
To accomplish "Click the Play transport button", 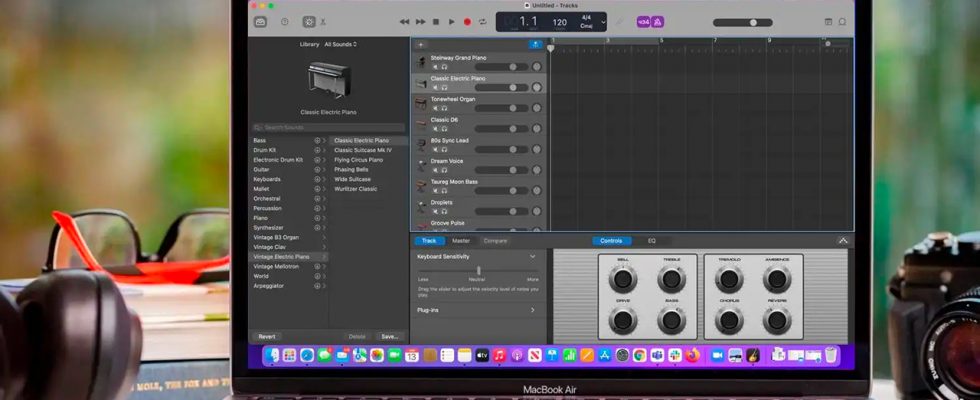I will (x=452, y=22).
